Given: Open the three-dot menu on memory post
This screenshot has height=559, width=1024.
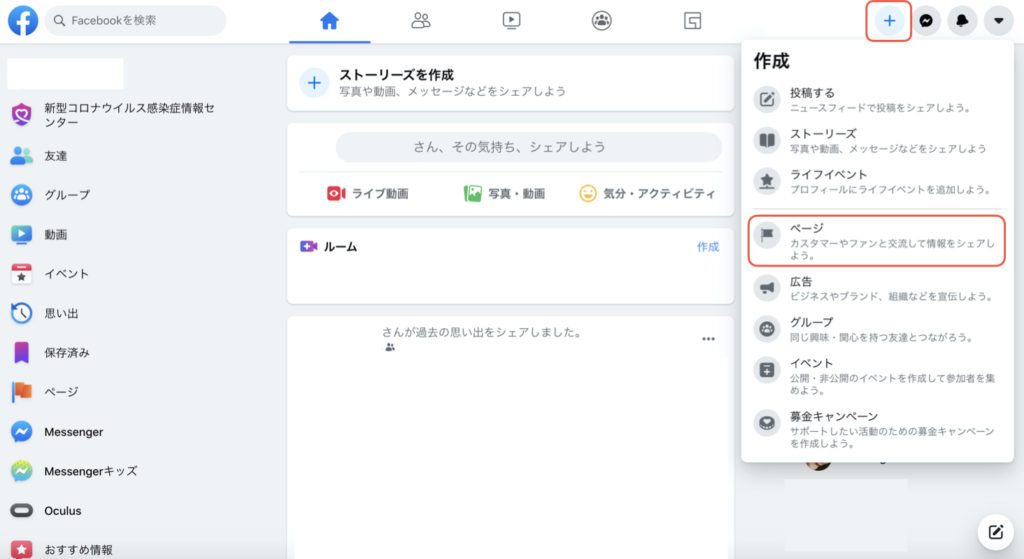Looking at the screenshot, I should [x=709, y=339].
